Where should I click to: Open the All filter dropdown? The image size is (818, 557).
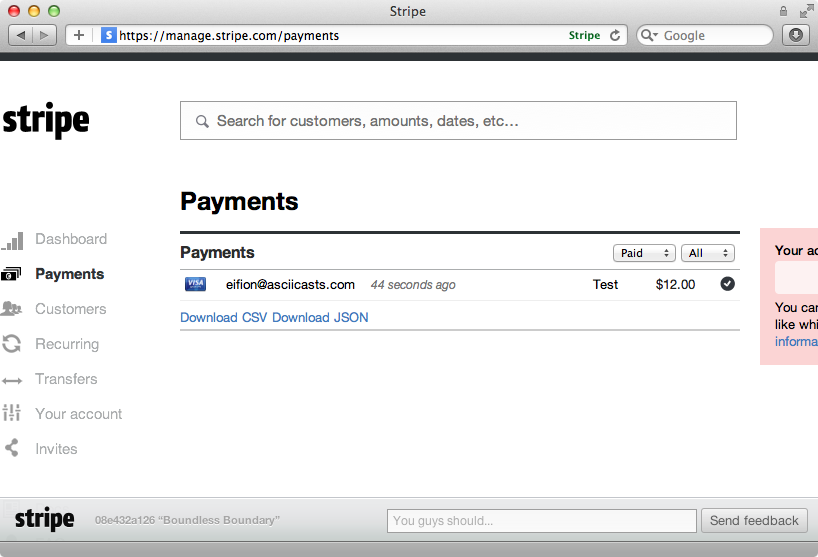tap(708, 253)
